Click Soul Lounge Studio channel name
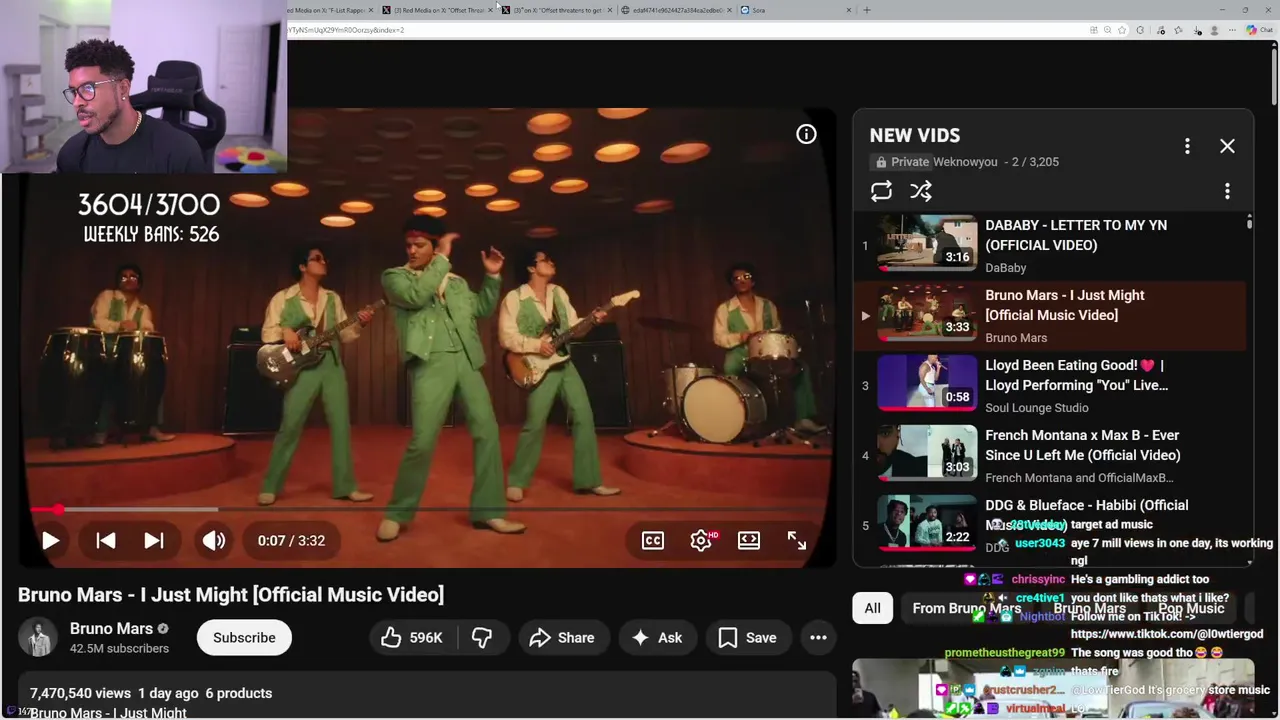 1037,408
